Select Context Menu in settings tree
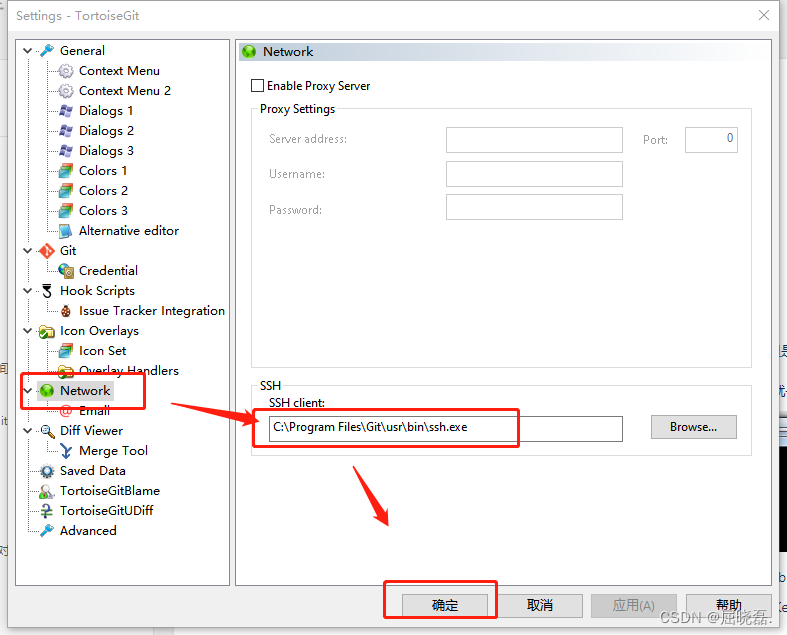The image size is (787, 635). click(119, 71)
